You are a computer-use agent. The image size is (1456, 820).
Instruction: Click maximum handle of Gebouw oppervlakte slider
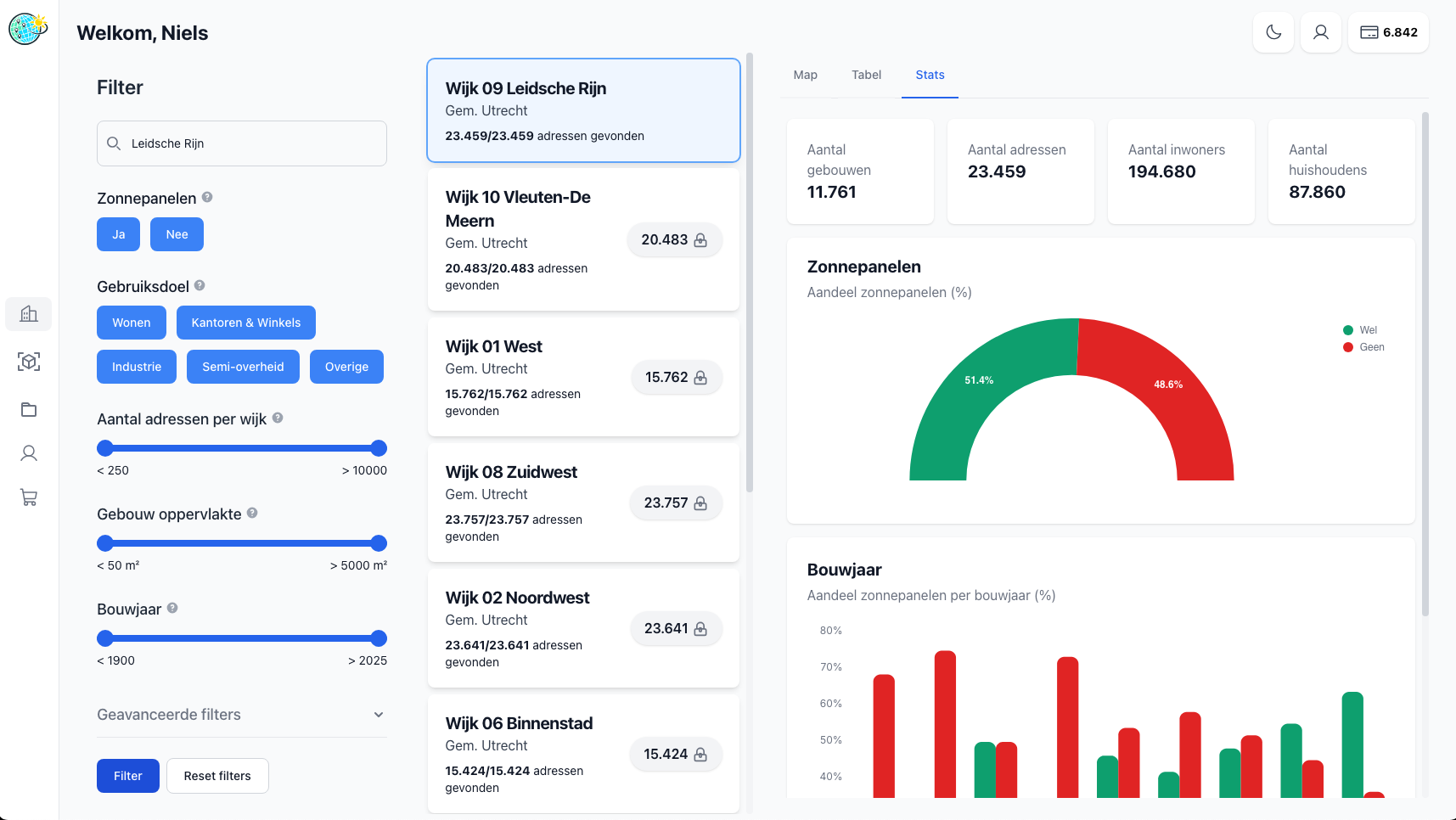(379, 543)
